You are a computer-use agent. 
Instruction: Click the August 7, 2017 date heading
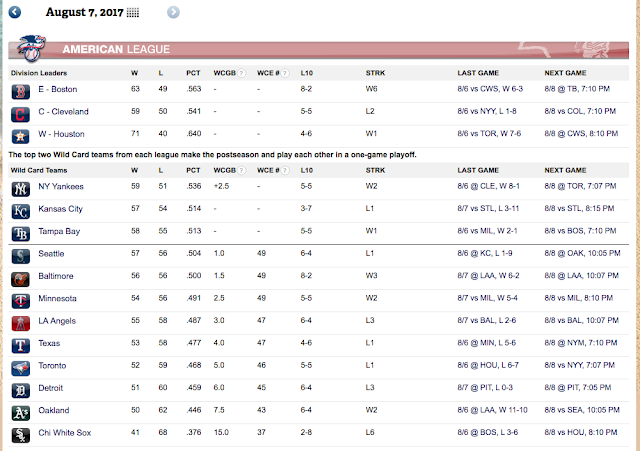coord(84,12)
